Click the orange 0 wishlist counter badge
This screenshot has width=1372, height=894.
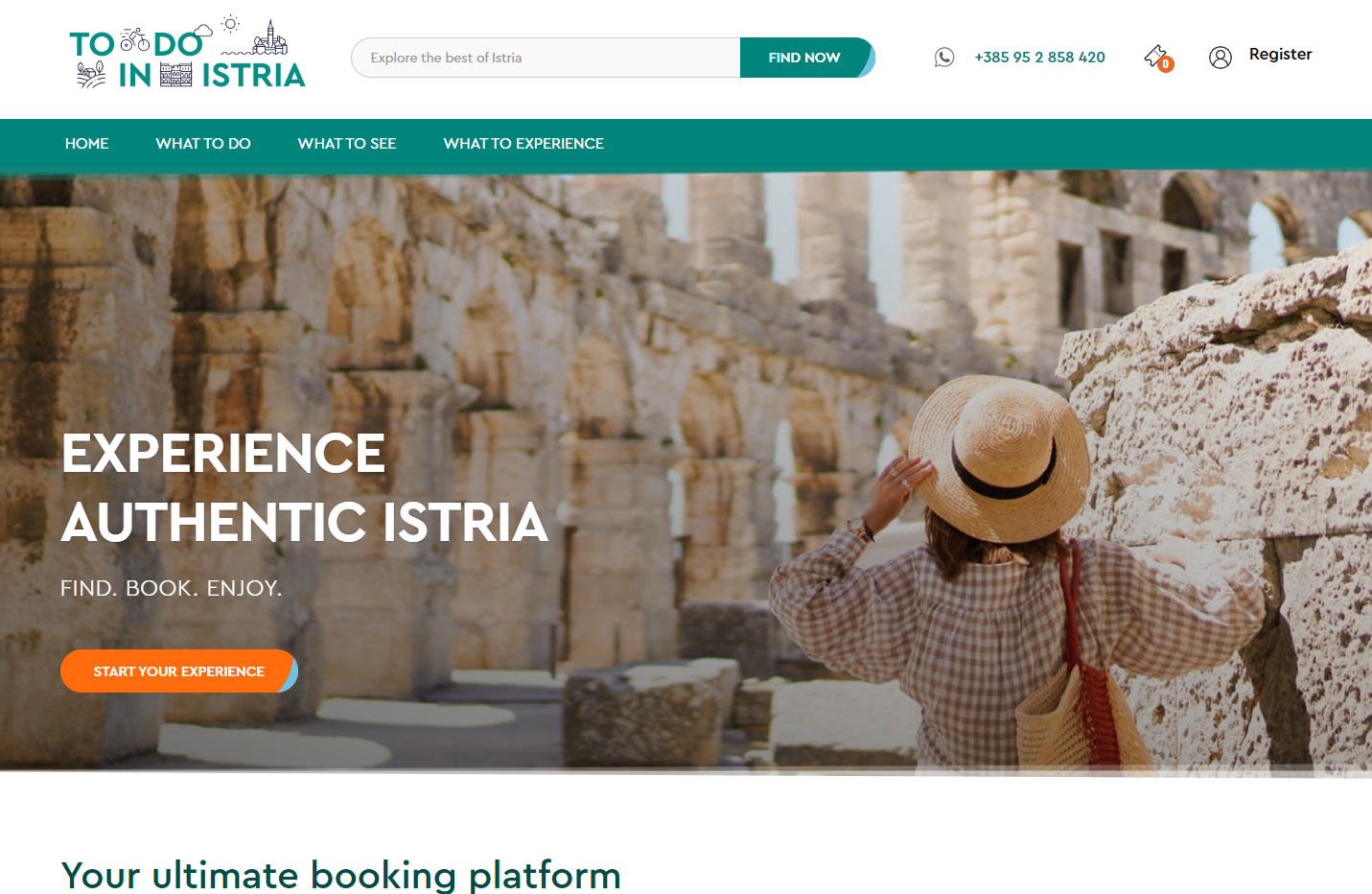tap(1166, 64)
